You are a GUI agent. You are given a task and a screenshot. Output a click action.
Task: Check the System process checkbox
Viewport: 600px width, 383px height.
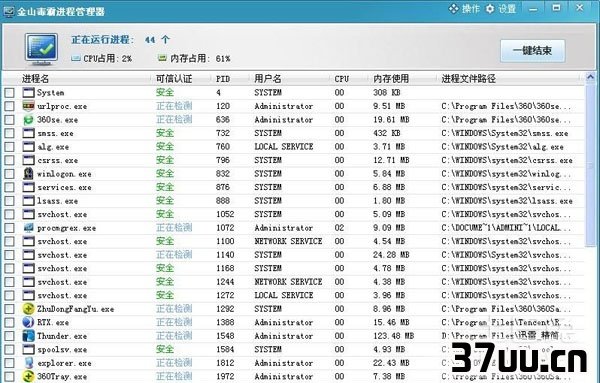(x=10, y=93)
